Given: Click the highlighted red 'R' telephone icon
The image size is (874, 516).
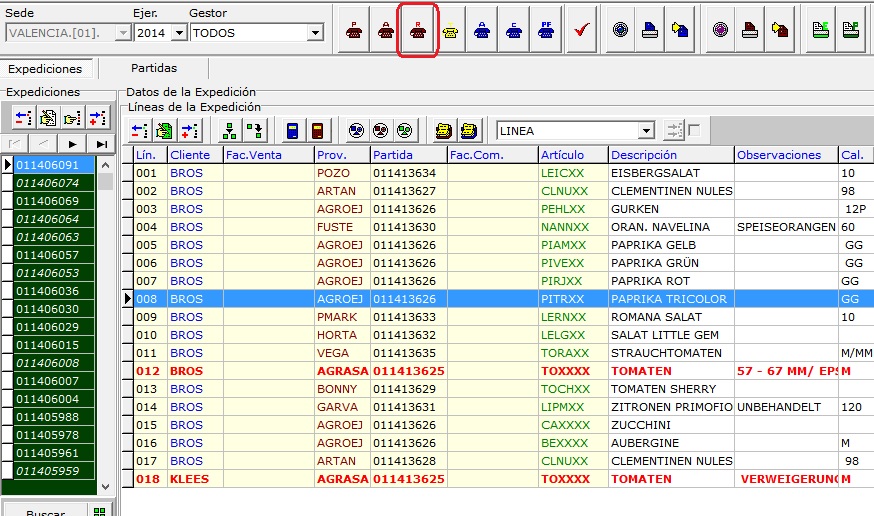Looking at the screenshot, I should click(x=418, y=30).
